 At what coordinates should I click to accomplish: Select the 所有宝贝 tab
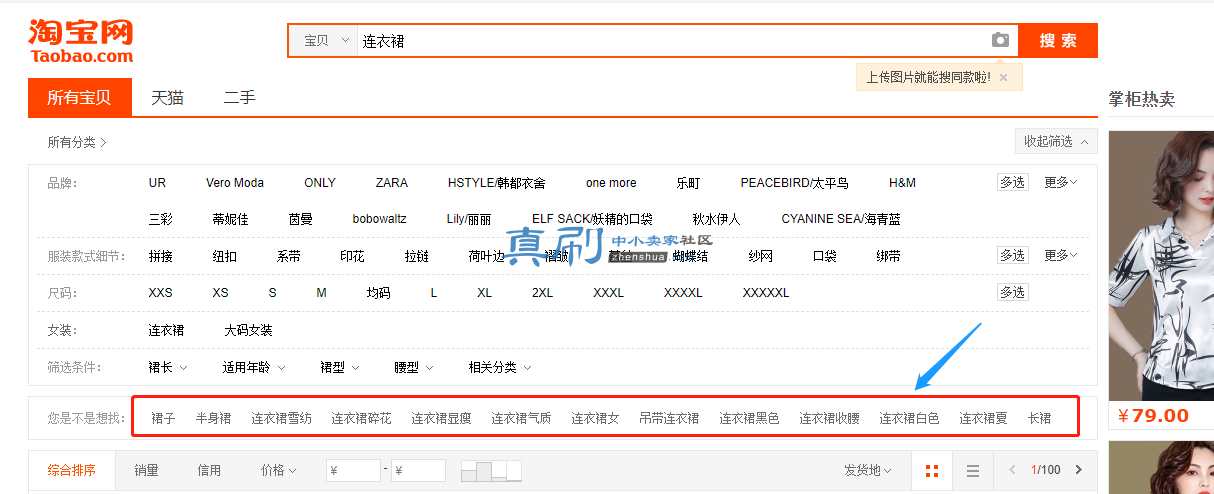79,97
